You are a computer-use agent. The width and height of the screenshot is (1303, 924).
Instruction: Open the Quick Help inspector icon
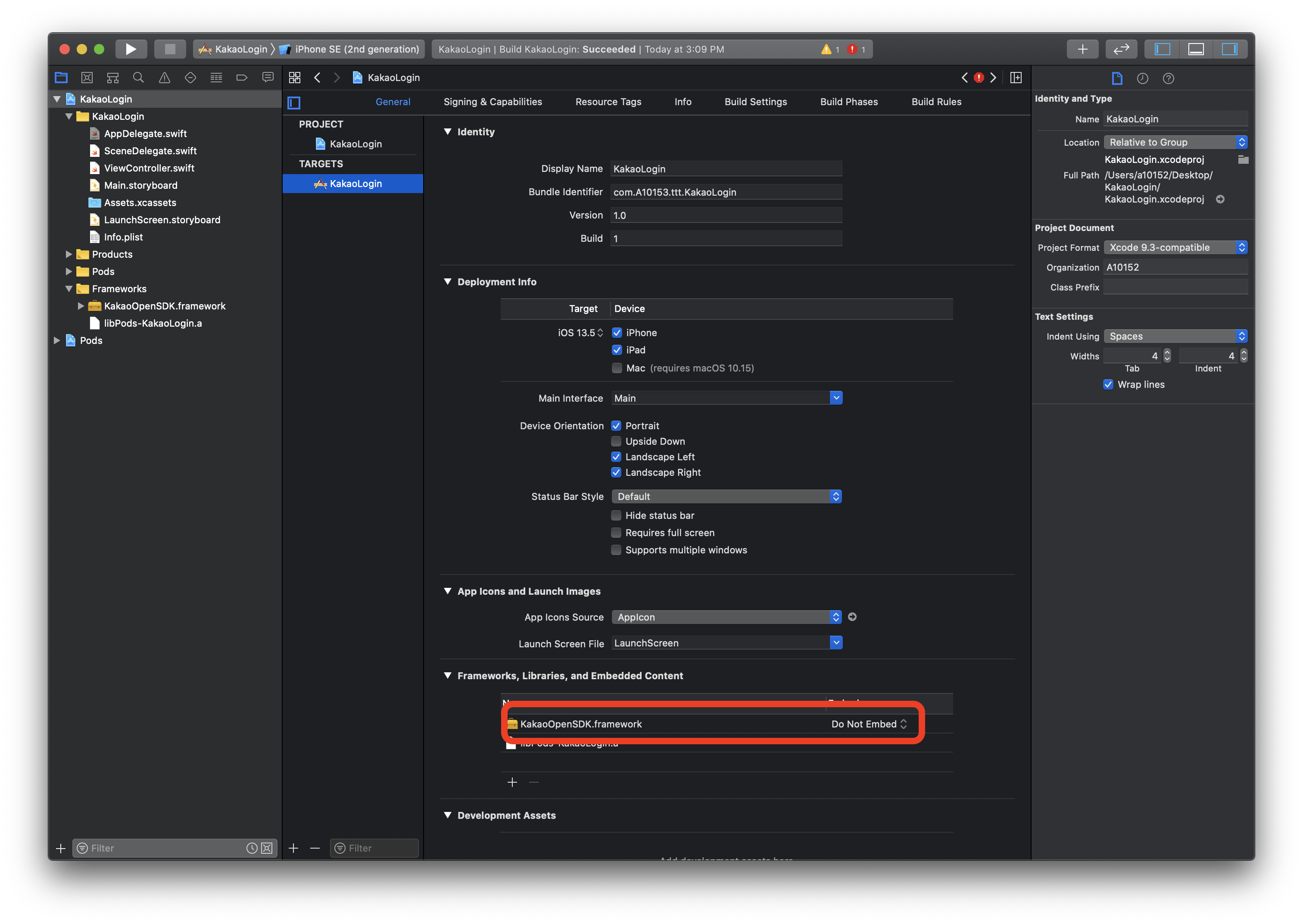(1168, 78)
